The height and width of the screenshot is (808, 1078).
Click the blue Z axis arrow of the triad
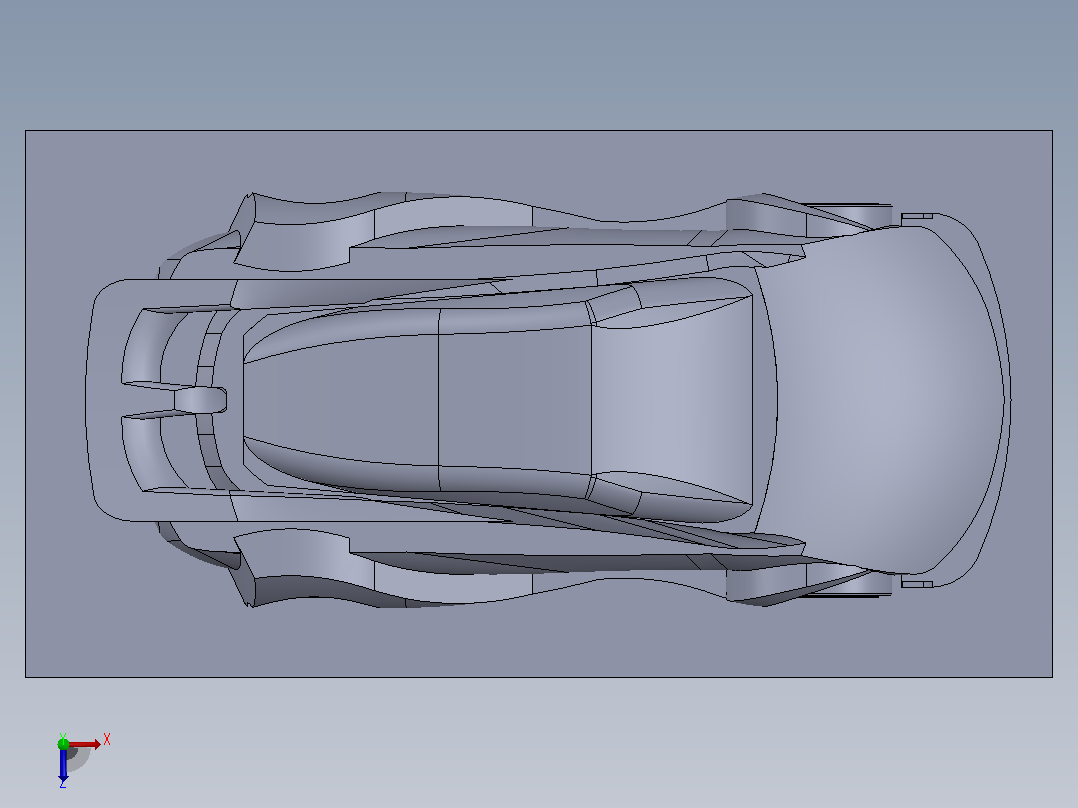[x=63, y=765]
